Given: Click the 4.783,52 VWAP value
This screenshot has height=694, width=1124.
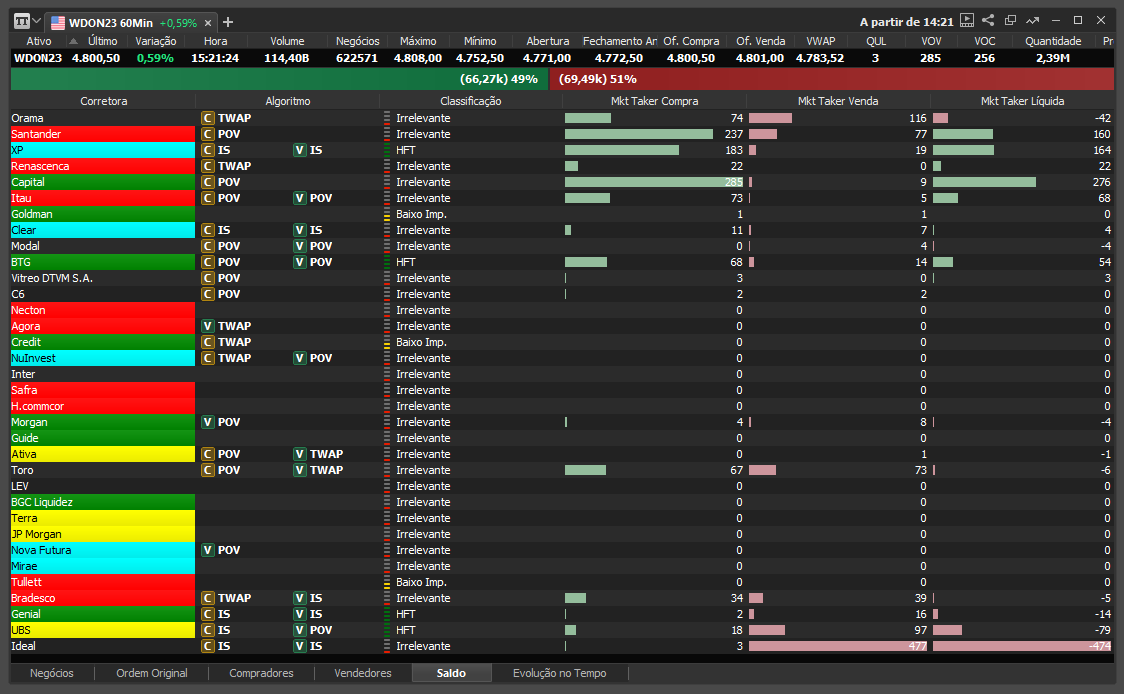Looking at the screenshot, I should click(x=820, y=58).
